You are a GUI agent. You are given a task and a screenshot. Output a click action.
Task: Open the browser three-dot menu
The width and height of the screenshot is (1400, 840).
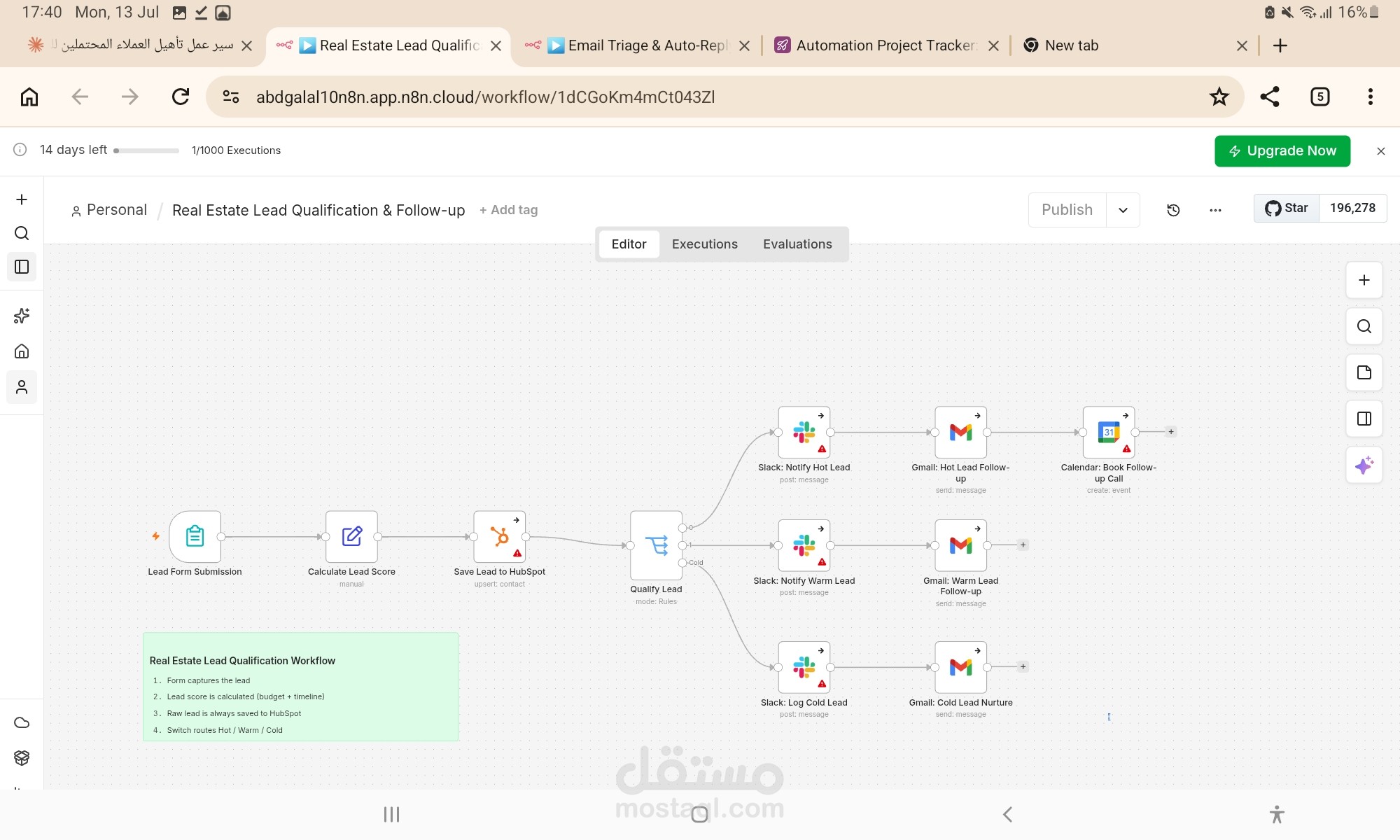tap(1370, 97)
